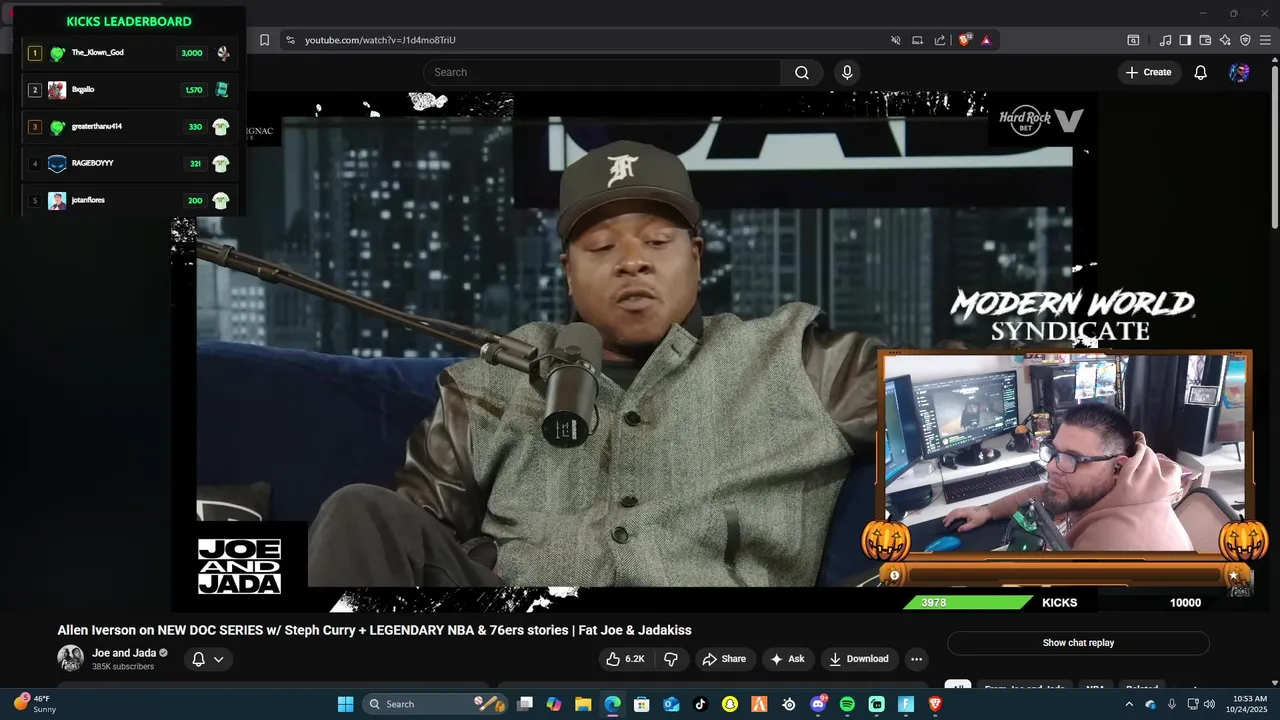Open OneDrive cloud icon in system tray
This screenshot has height=720, width=1280.
1150,704
